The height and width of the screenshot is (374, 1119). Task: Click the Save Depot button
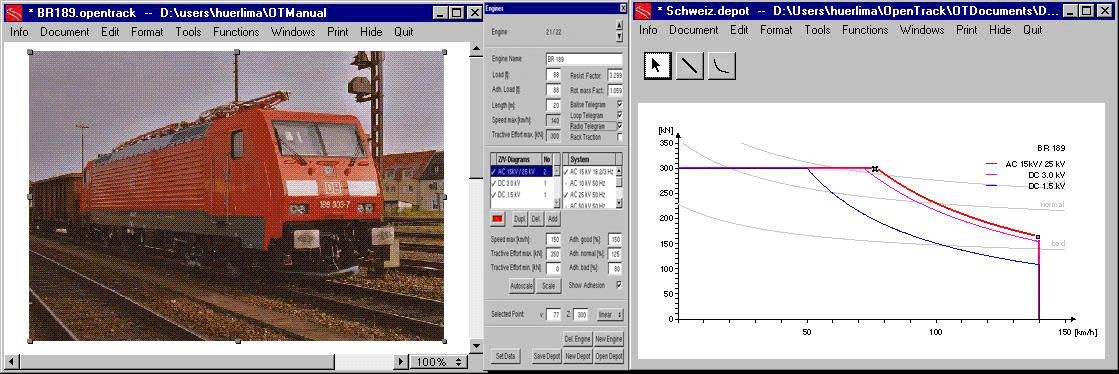pyautogui.click(x=546, y=356)
